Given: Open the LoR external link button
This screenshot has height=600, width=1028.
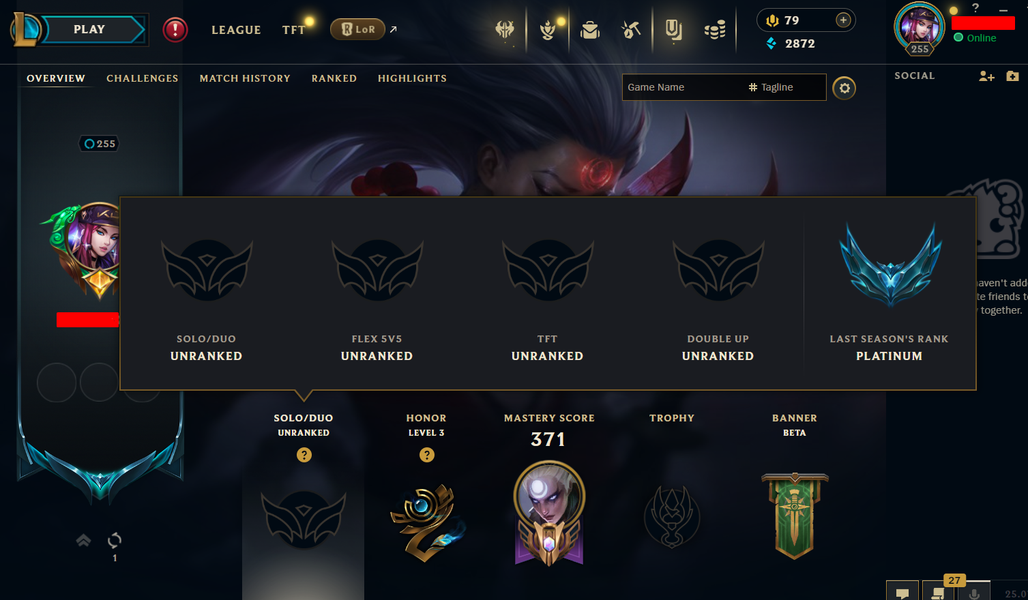Looking at the screenshot, I should click(357, 29).
